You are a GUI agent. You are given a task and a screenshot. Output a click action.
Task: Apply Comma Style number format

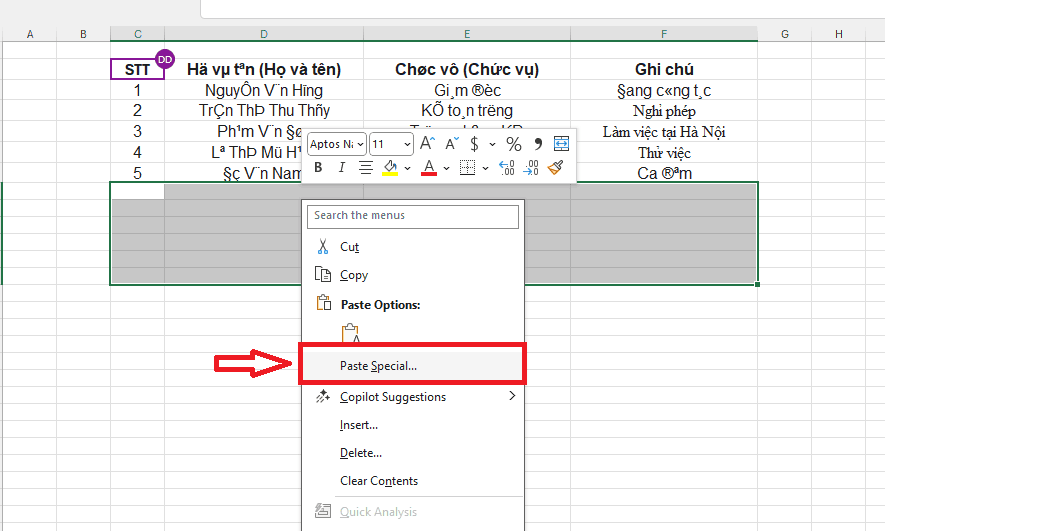(538, 144)
